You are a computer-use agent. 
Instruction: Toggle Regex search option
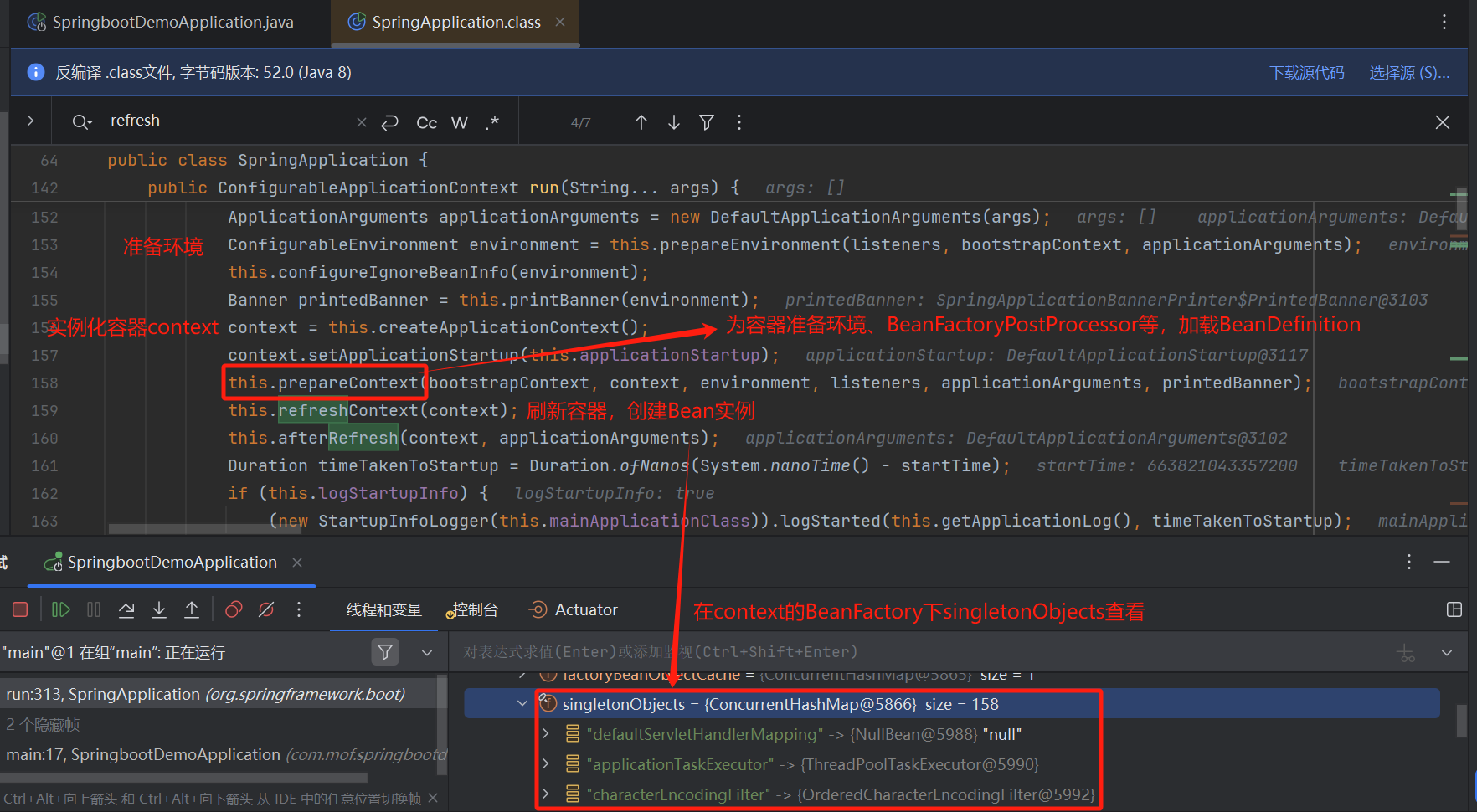coord(492,122)
